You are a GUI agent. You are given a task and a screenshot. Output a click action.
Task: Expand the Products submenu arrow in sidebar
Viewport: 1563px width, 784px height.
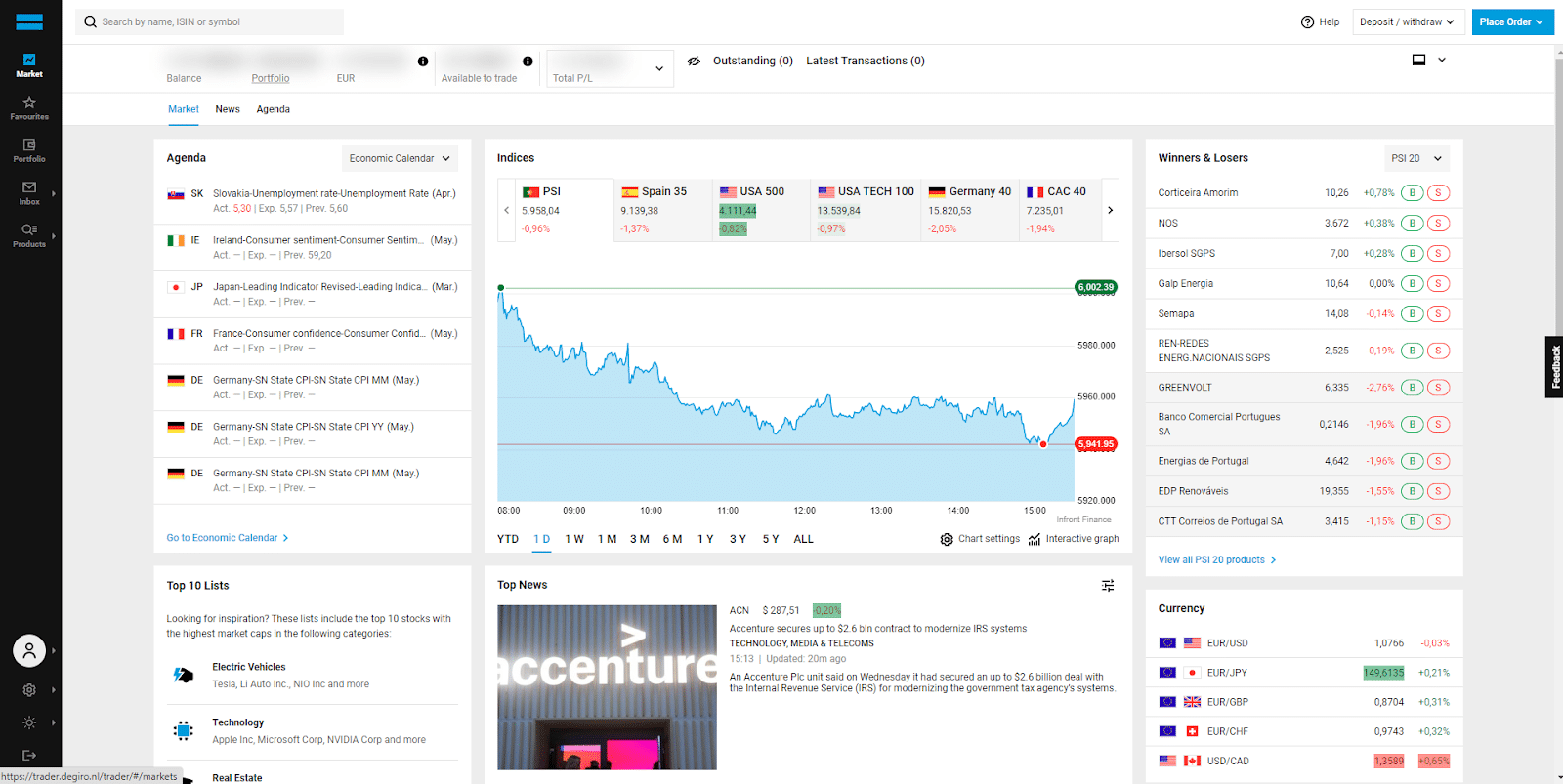click(53, 235)
